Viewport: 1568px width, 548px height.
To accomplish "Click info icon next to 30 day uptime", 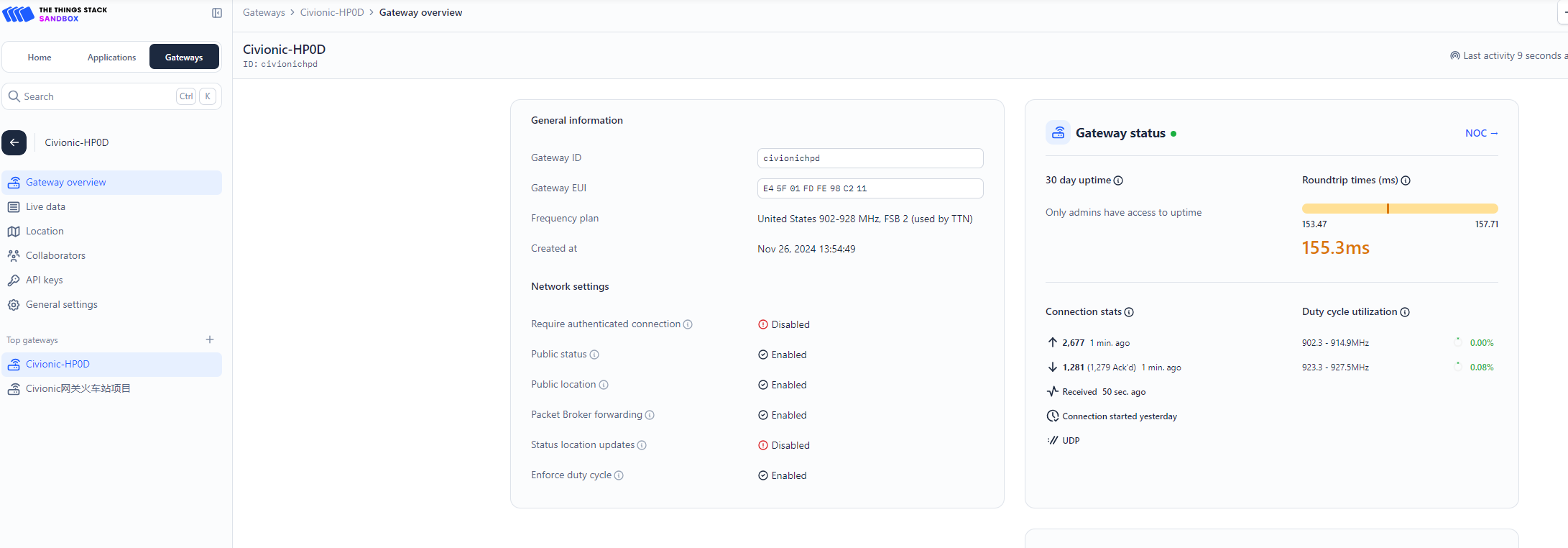I will click(x=1118, y=181).
